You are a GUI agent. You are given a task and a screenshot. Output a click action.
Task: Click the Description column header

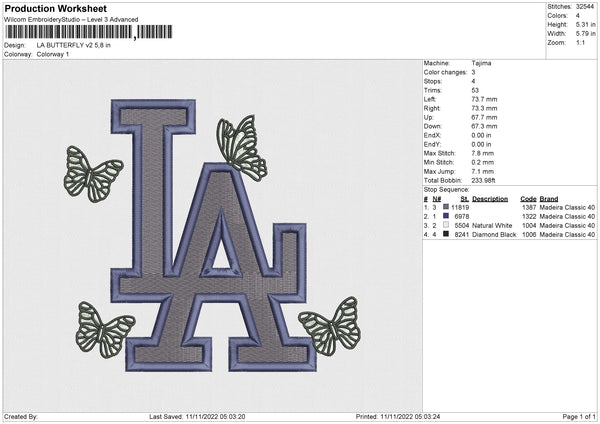[x=490, y=199]
